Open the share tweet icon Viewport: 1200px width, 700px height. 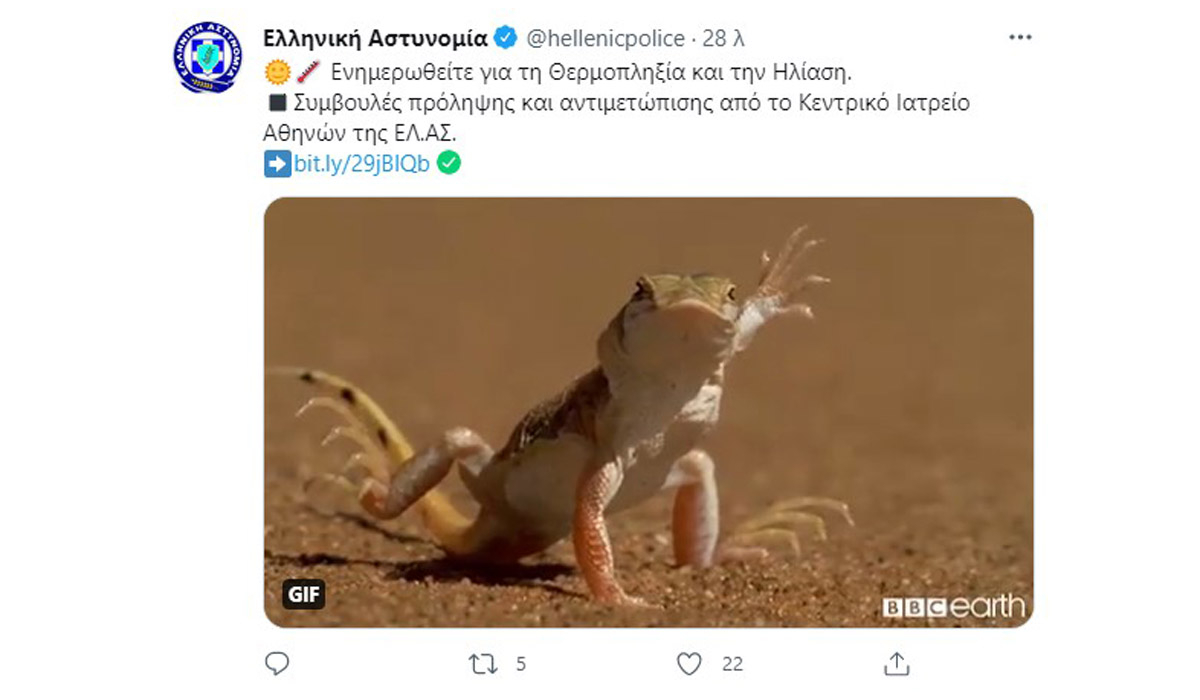pos(897,663)
